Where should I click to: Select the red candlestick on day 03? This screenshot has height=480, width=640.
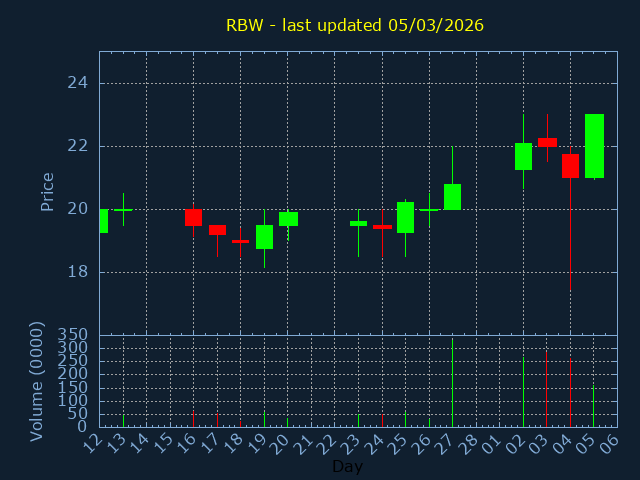tap(547, 142)
